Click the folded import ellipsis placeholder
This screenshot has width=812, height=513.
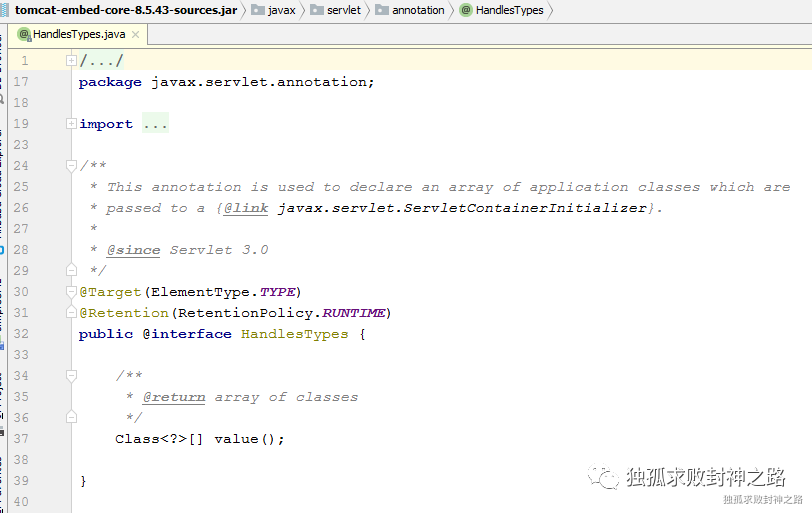coord(155,124)
